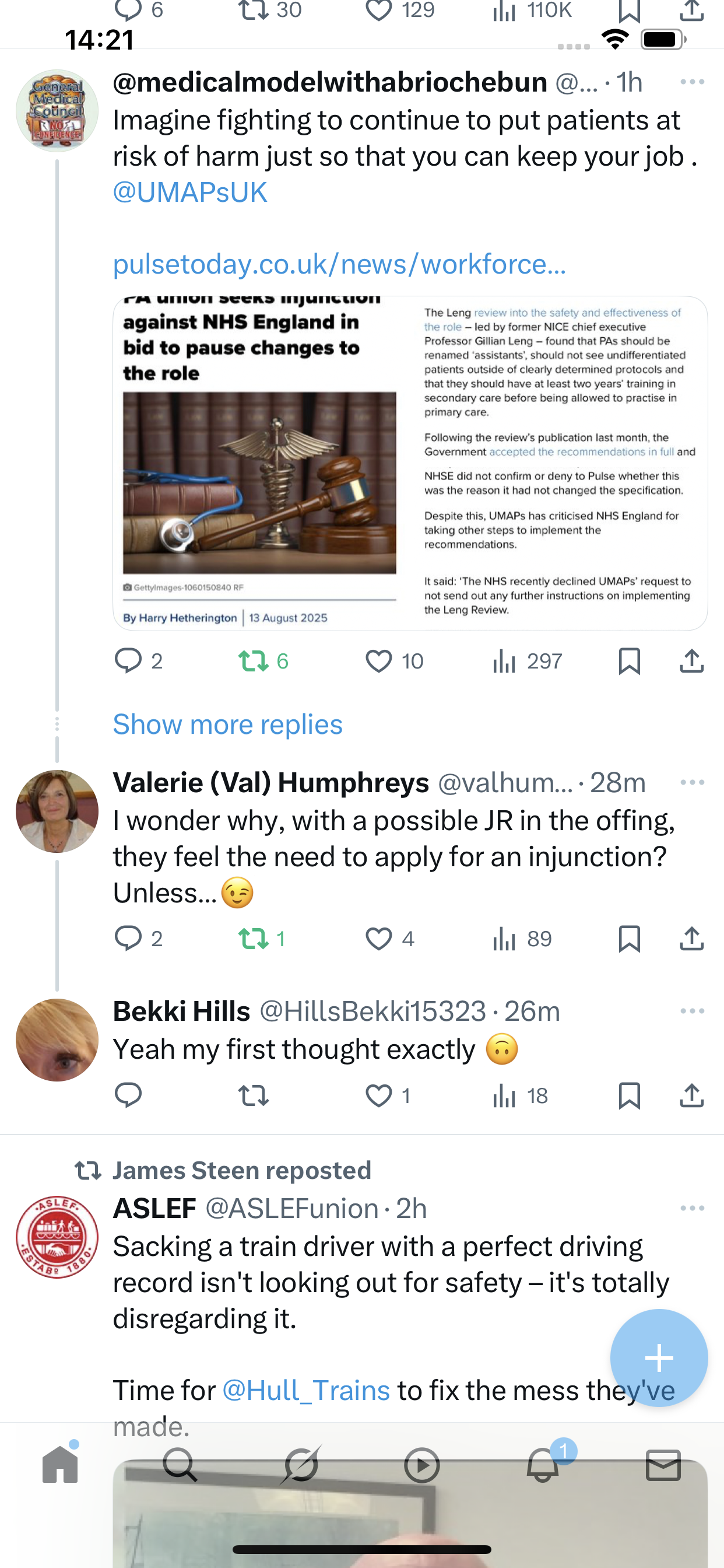Open the compose new post button
Image resolution: width=724 pixels, height=1568 pixels.
(659, 1358)
